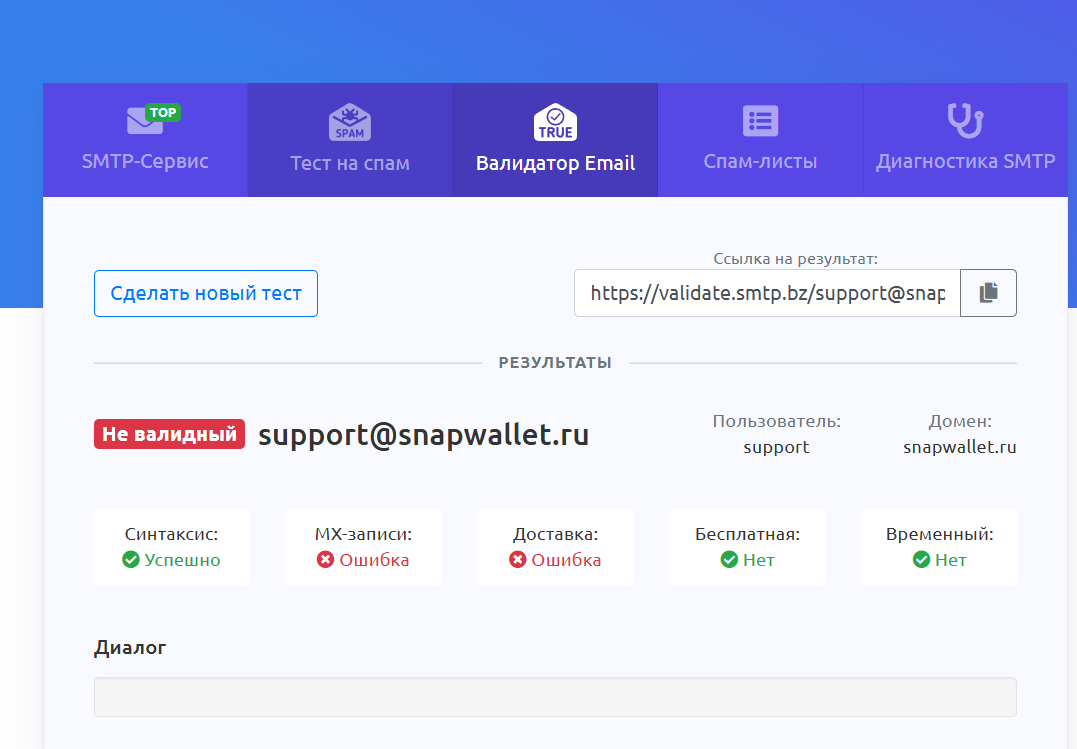The height and width of the screenshot is (749, 1077).
Task: Select the result link input field
Action: click(765, 292)
